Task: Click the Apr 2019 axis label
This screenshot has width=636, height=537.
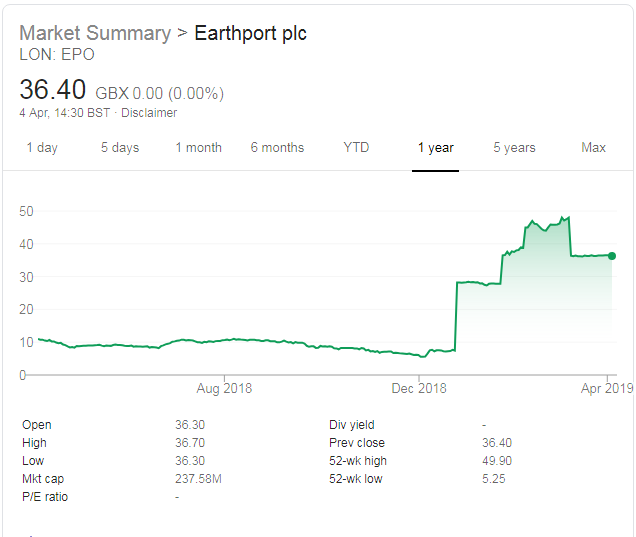Action: tap(608, 388)
